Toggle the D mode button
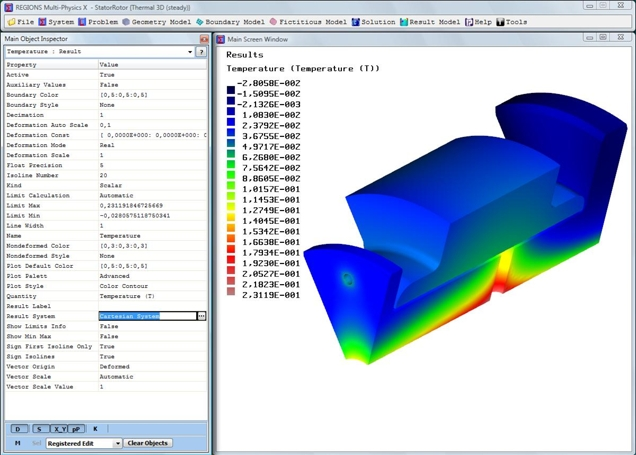Viewport: 636px width, 455px height. (19, 429)
